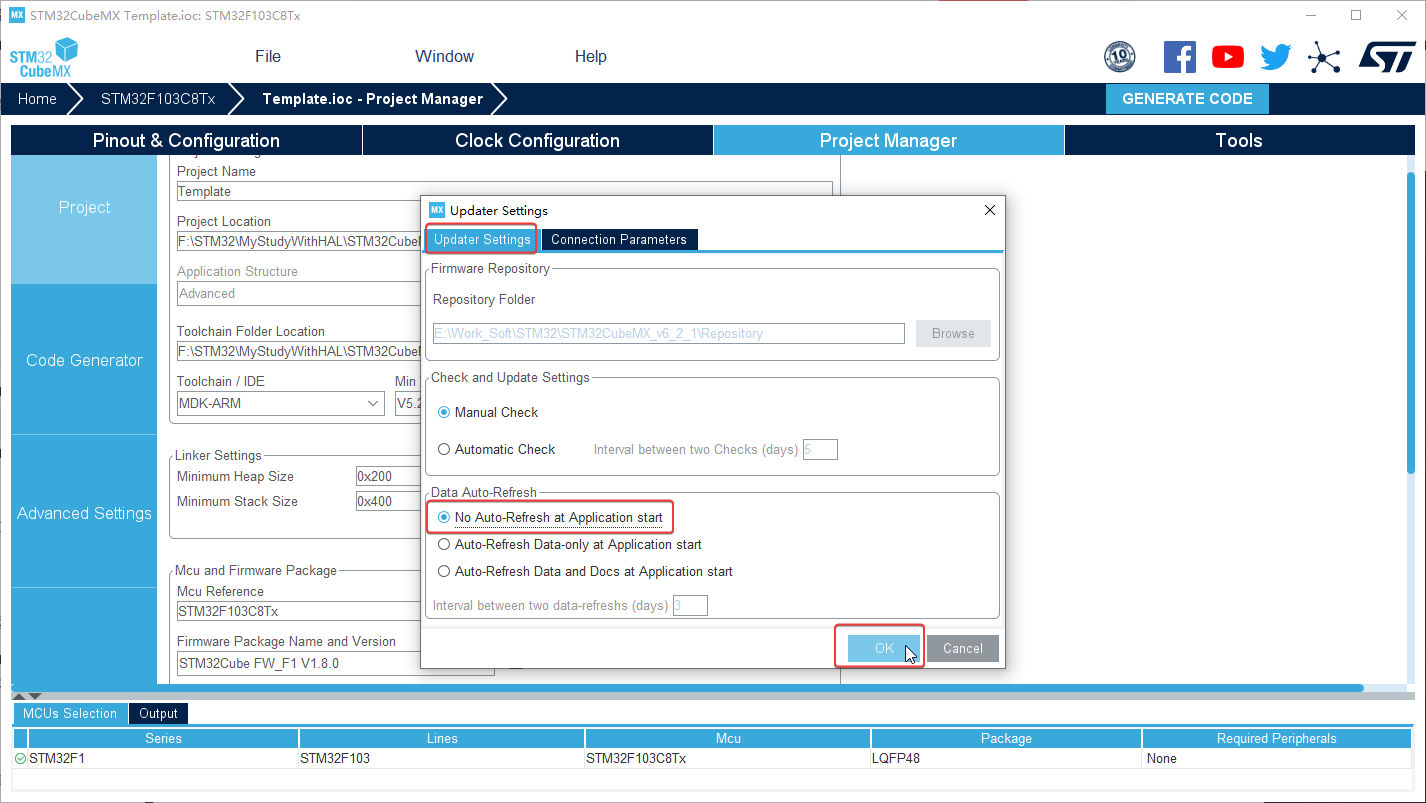Click the Project Location field
Image resolution: width=1426 pixels, height=803 pixels.
(299, 241)
